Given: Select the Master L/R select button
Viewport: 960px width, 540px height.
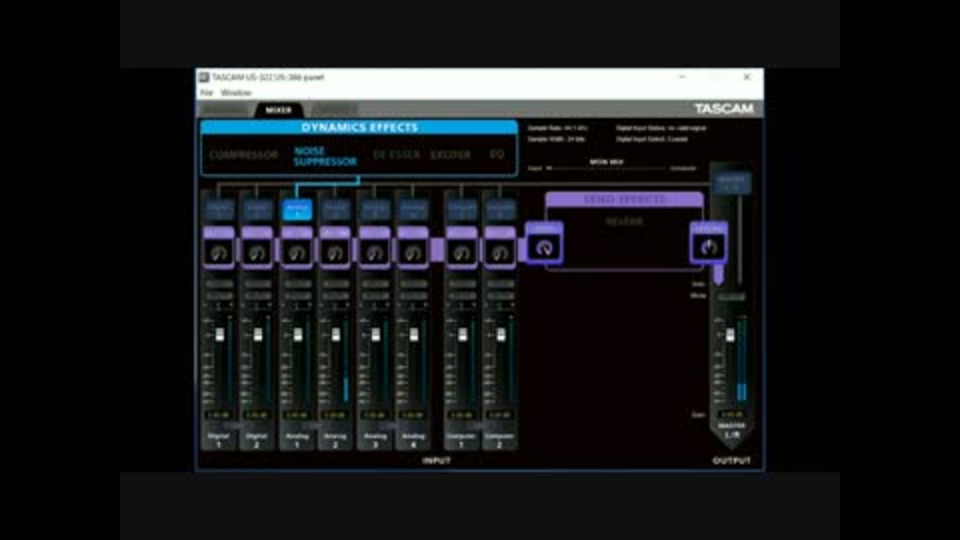Looking at the screenshot, I should pyautogui.click(x=731, y=182).
